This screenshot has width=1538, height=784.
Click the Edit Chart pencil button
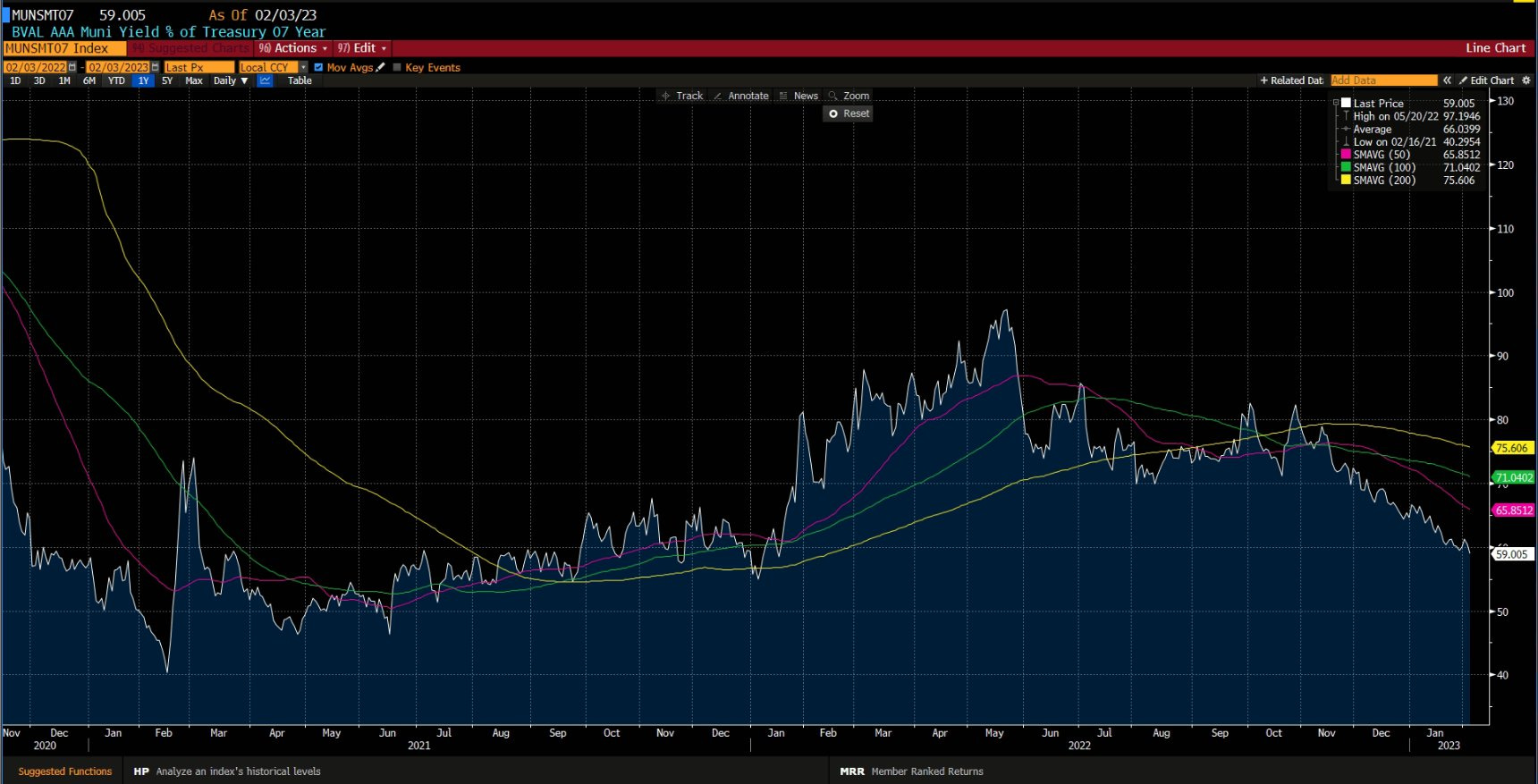pyautogui.click(x=1486, y=80)
